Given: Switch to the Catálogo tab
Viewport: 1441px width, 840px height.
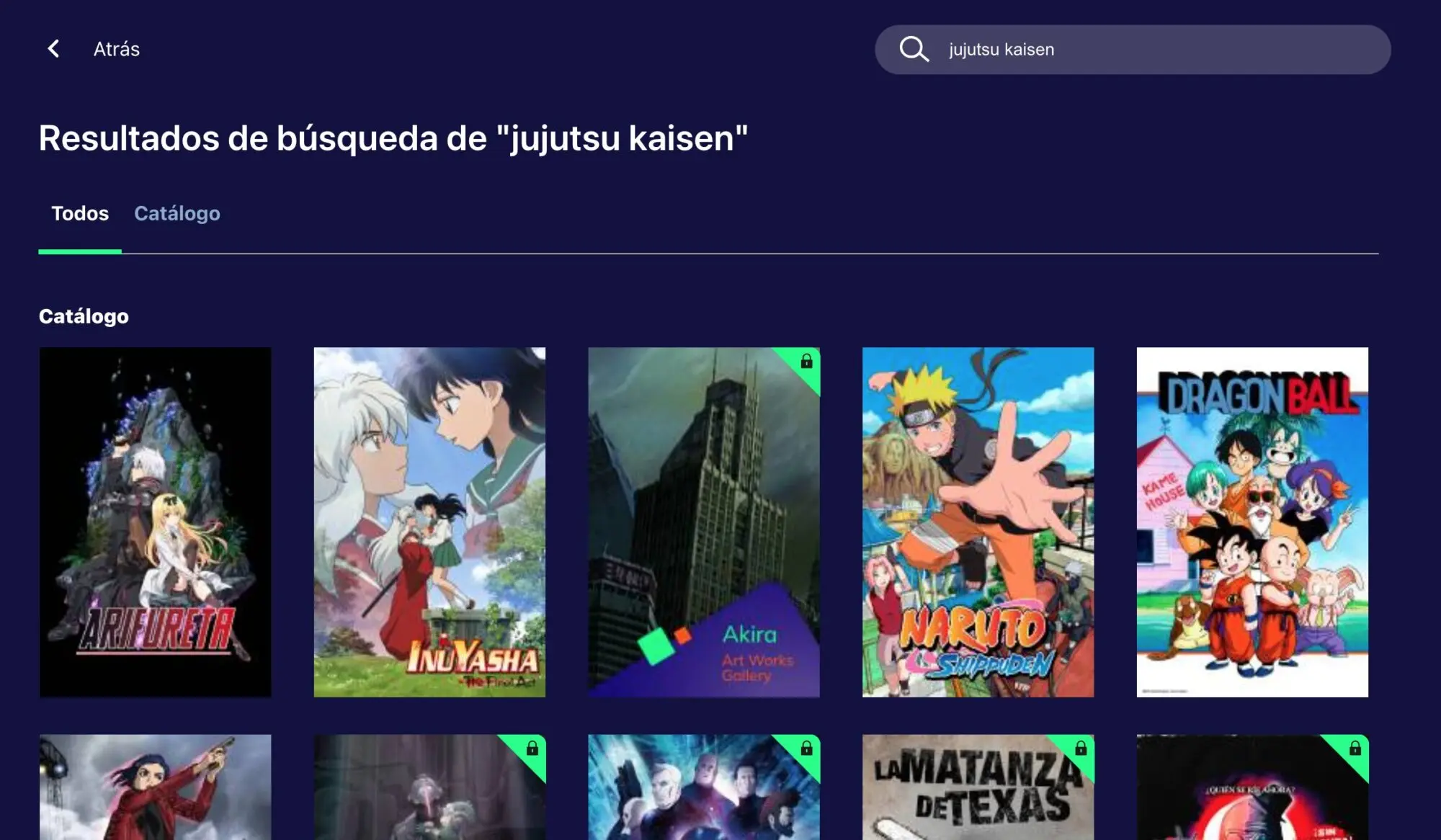Looking at the screenshot, I should tap(177, 213).
